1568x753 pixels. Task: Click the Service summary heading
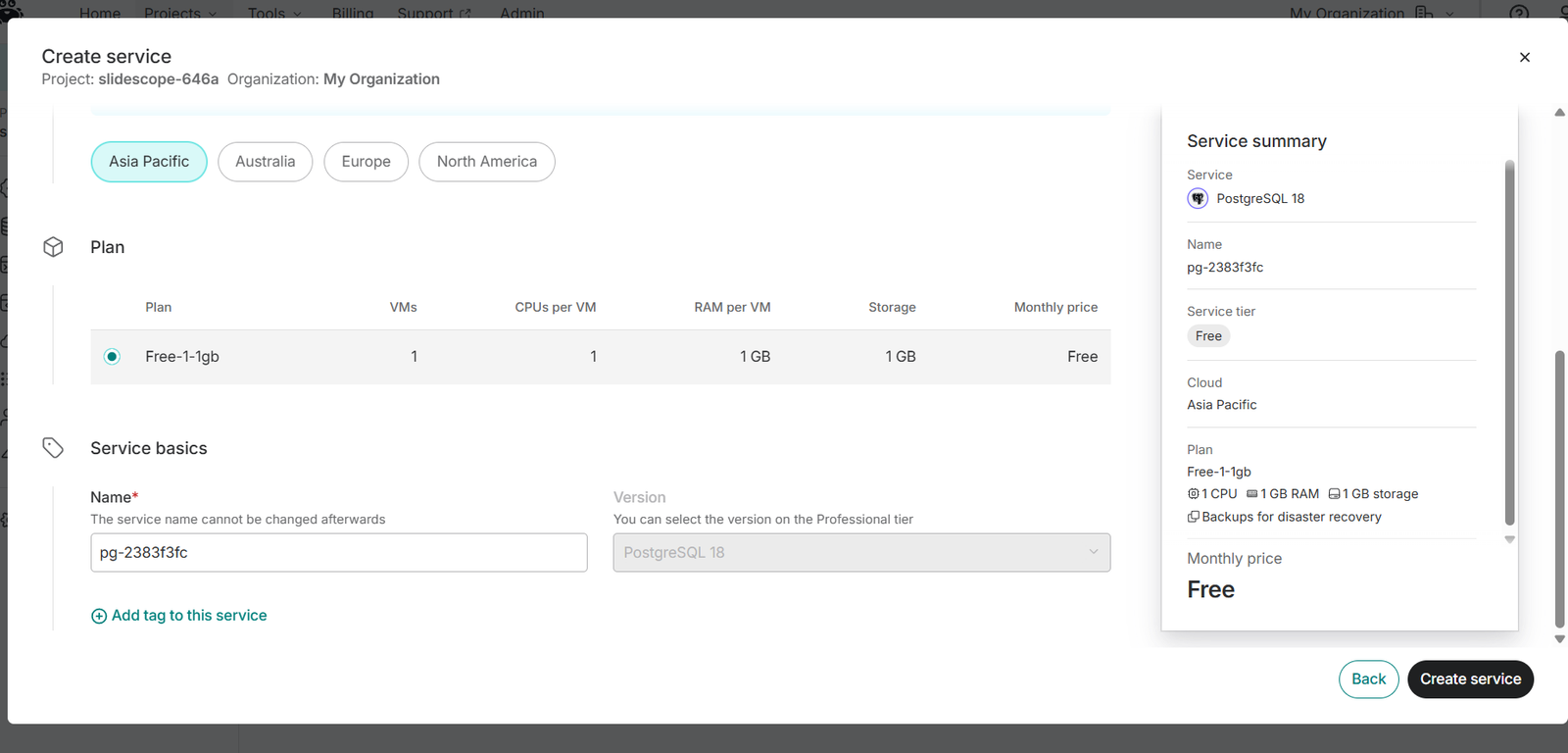[x=1256, y=141]
